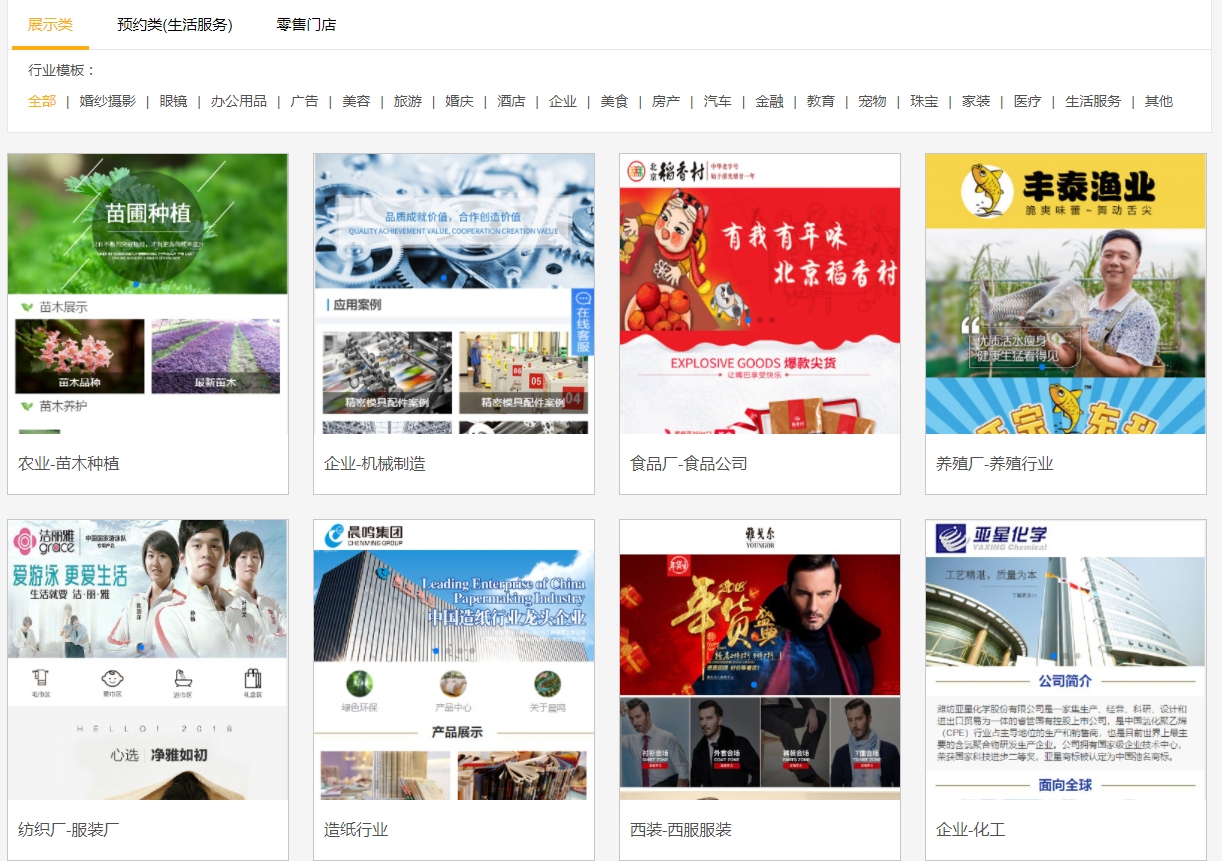Click the 最新苗木 lavender field picture
1222x861 pixels.
pyautogui.click(x=216, y=356)
